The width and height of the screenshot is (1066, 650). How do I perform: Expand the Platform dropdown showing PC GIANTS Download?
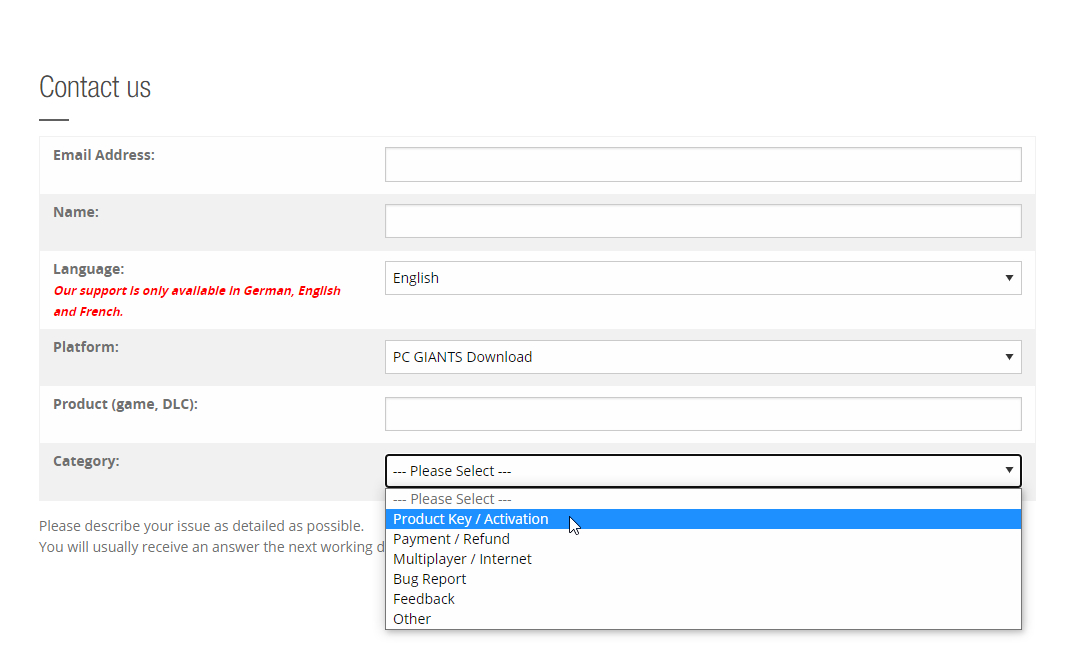point(703,357)
